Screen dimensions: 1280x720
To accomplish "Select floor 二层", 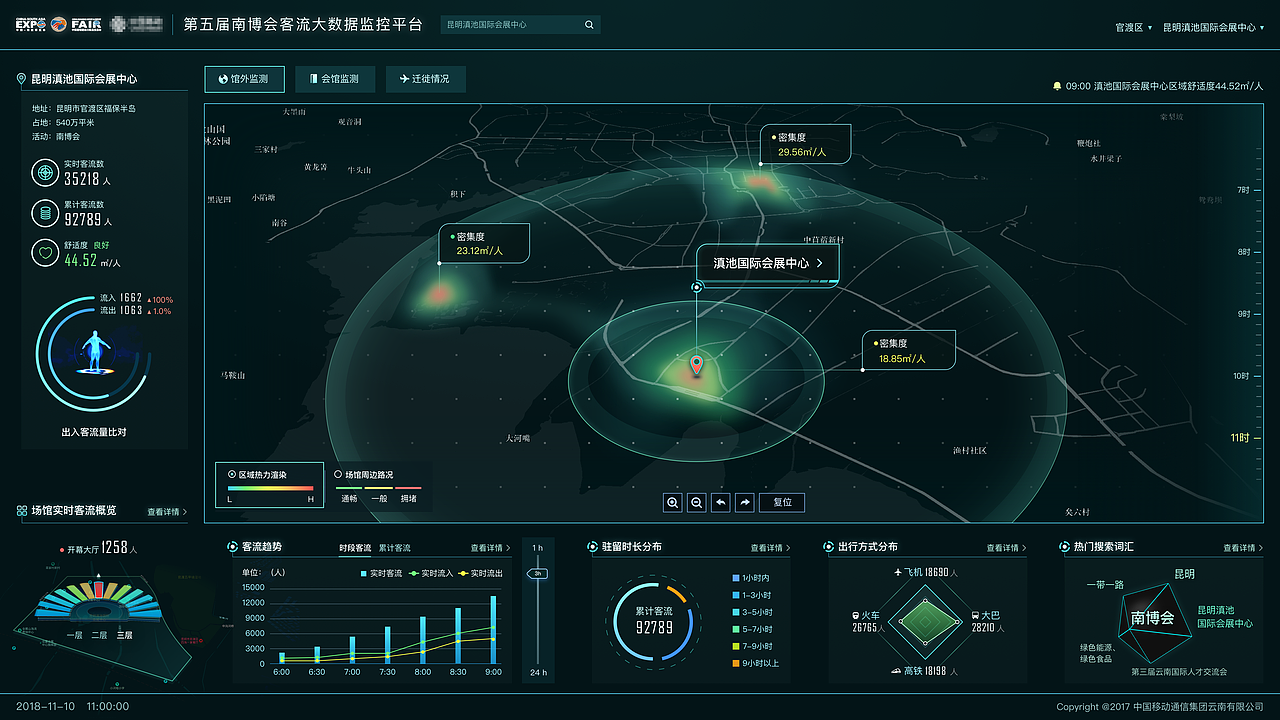I will pos(99,635).
